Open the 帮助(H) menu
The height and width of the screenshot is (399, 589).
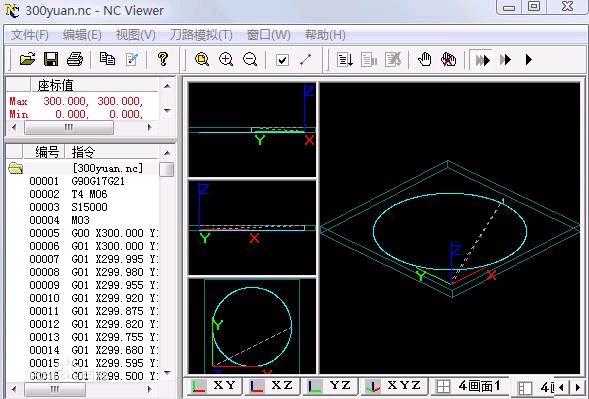[325, 35]
